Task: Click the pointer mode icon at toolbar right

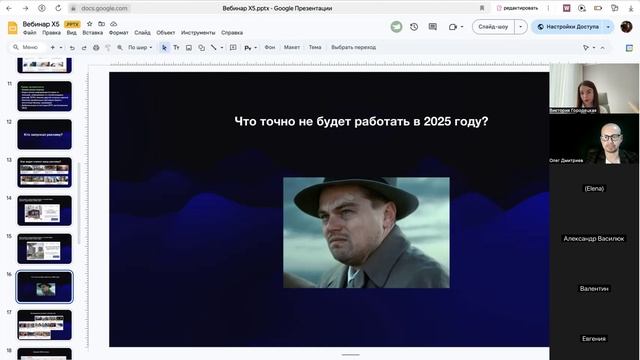Action: 586,48
